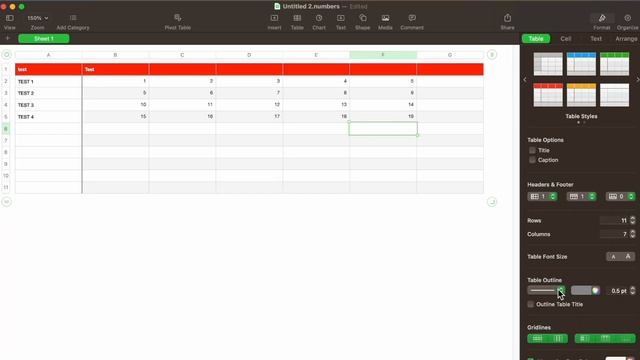Toggle vertical body gridlines
This screenshot has width=640, height=360.
558,338
